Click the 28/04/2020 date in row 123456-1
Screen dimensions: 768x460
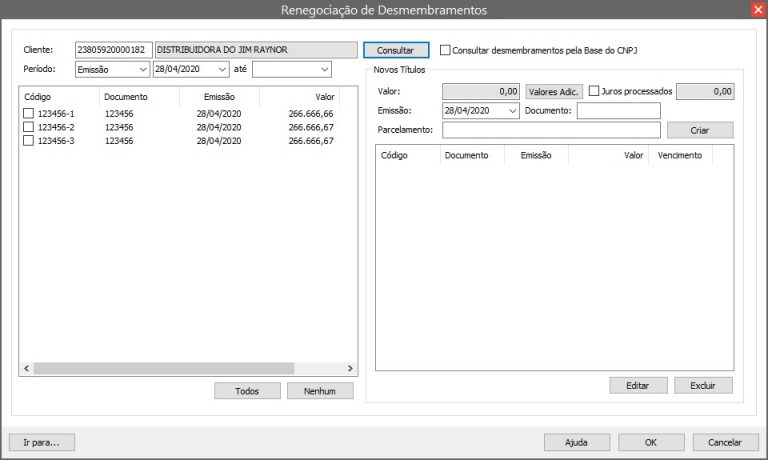219,114
